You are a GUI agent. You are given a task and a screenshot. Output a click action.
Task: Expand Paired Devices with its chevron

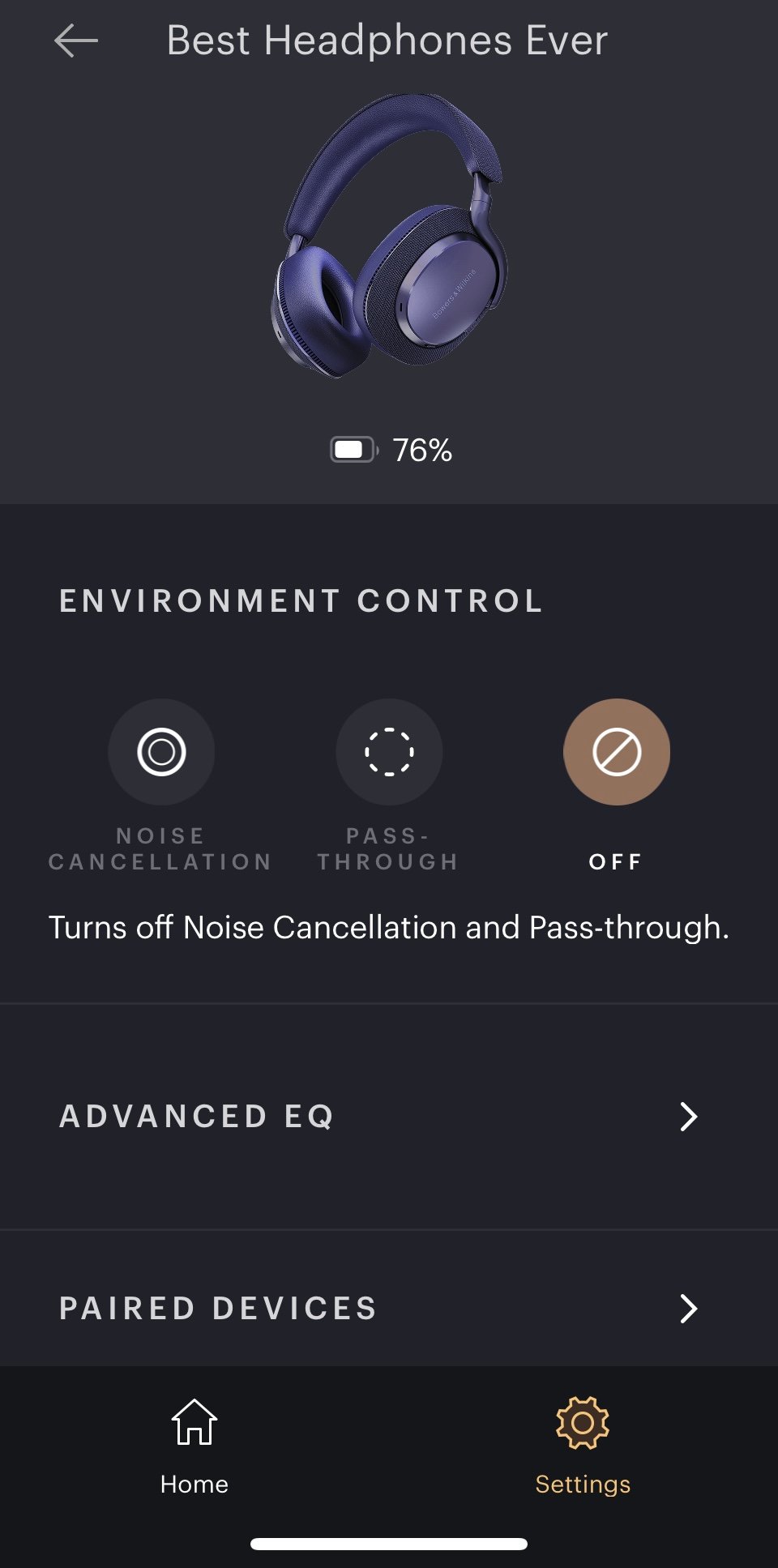point(689,1309)
